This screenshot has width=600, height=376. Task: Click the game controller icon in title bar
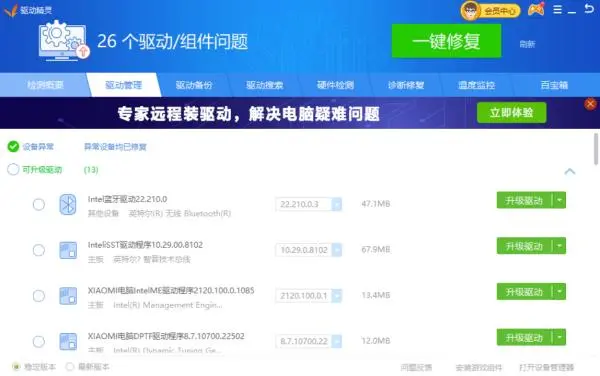pos(536,9)
